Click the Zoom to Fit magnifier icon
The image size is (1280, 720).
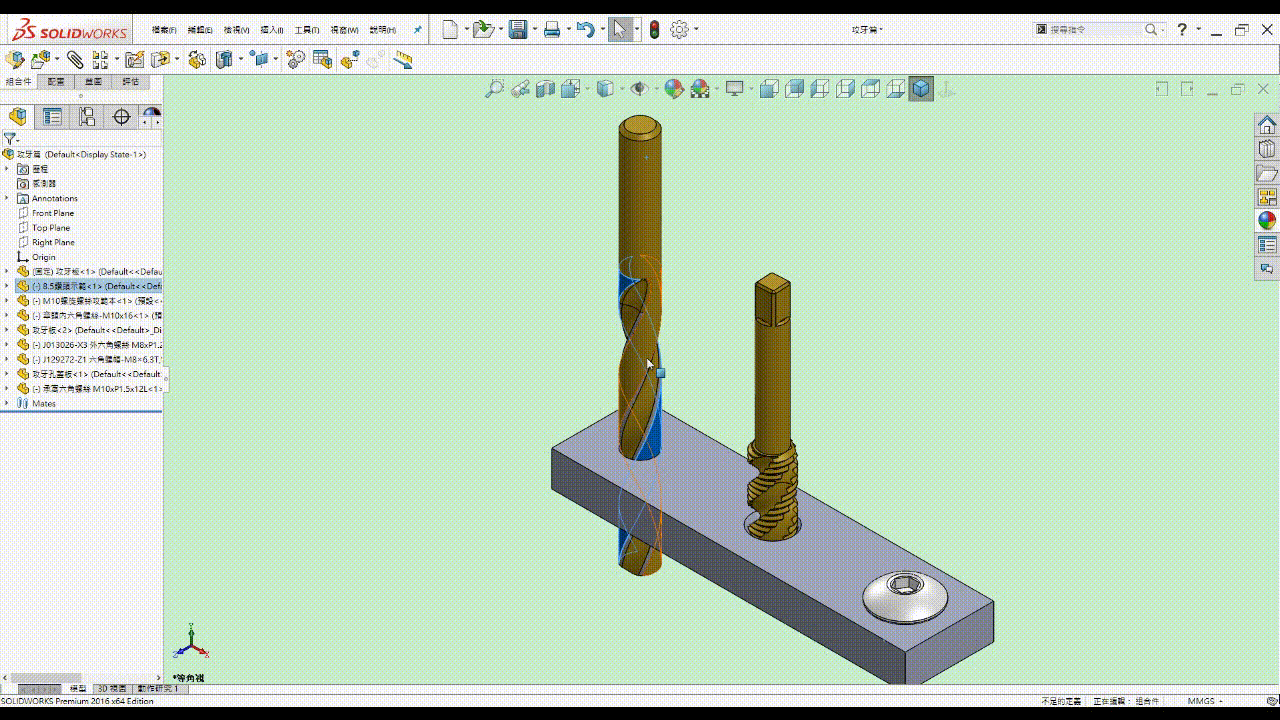[494, 89]
